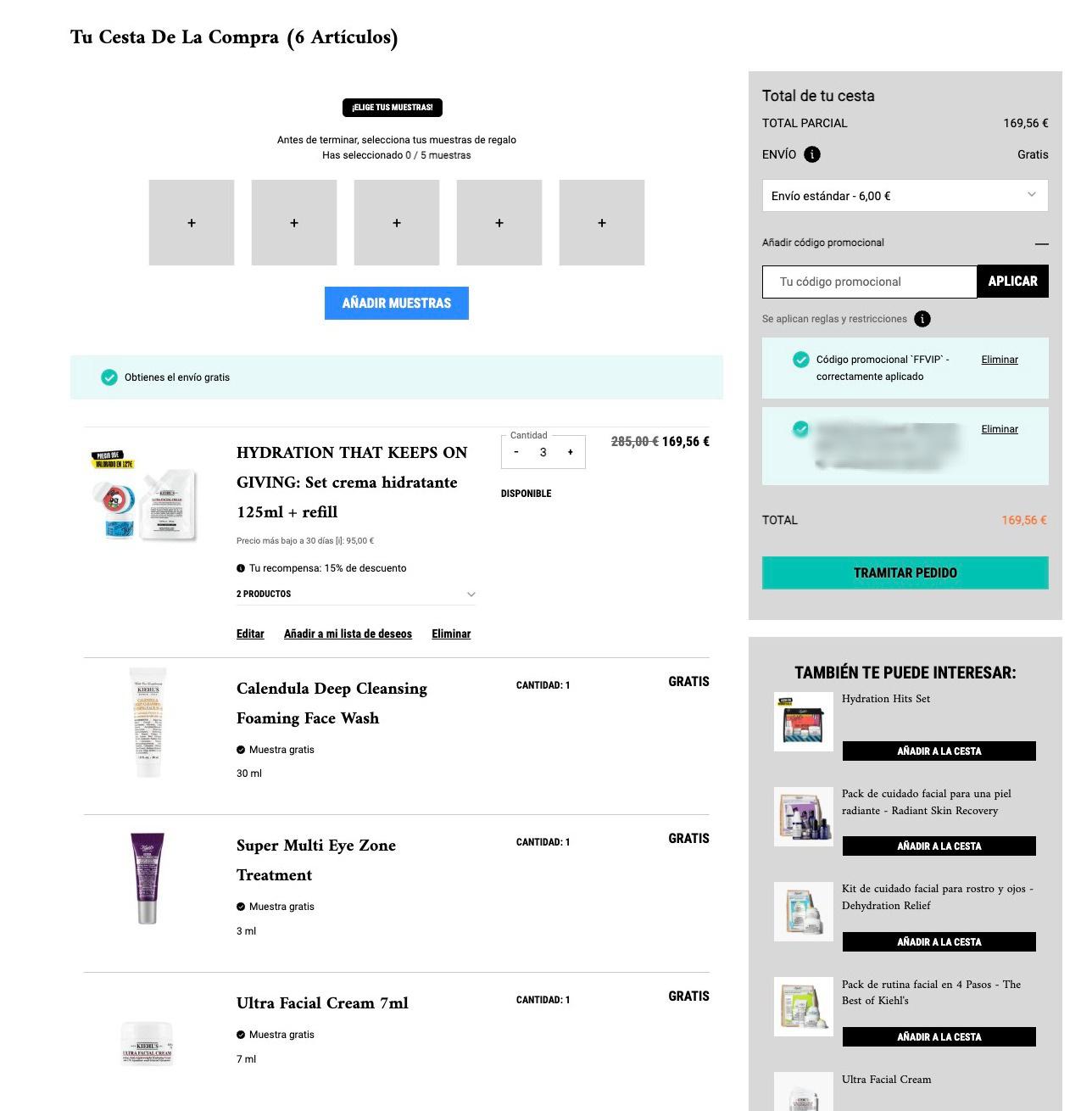
Task: Add the hydration set to my wishlist
Action: (348, 634)
